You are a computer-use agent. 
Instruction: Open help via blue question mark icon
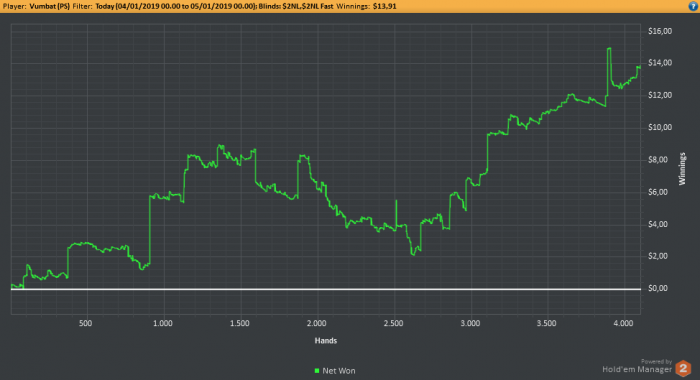693,6
